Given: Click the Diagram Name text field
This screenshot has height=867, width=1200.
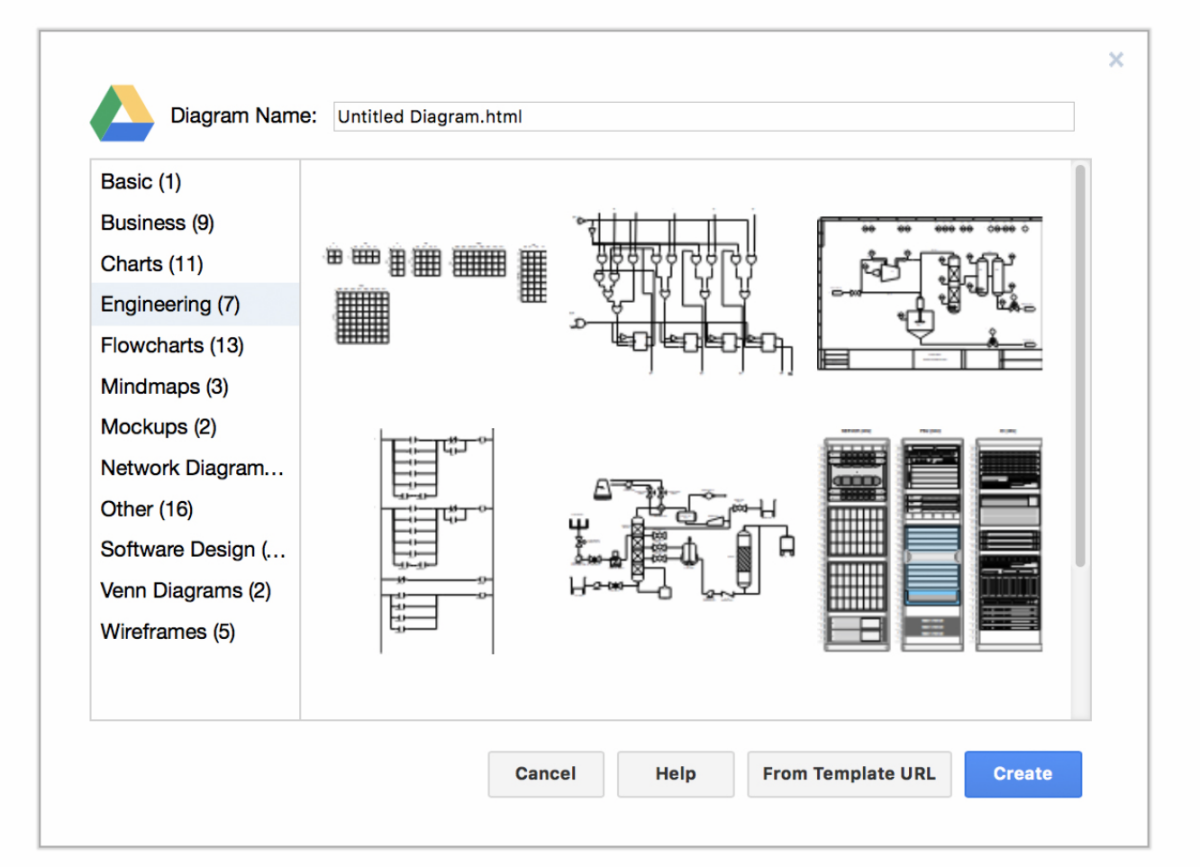Looking at the screenshot, I should [703, 116].
